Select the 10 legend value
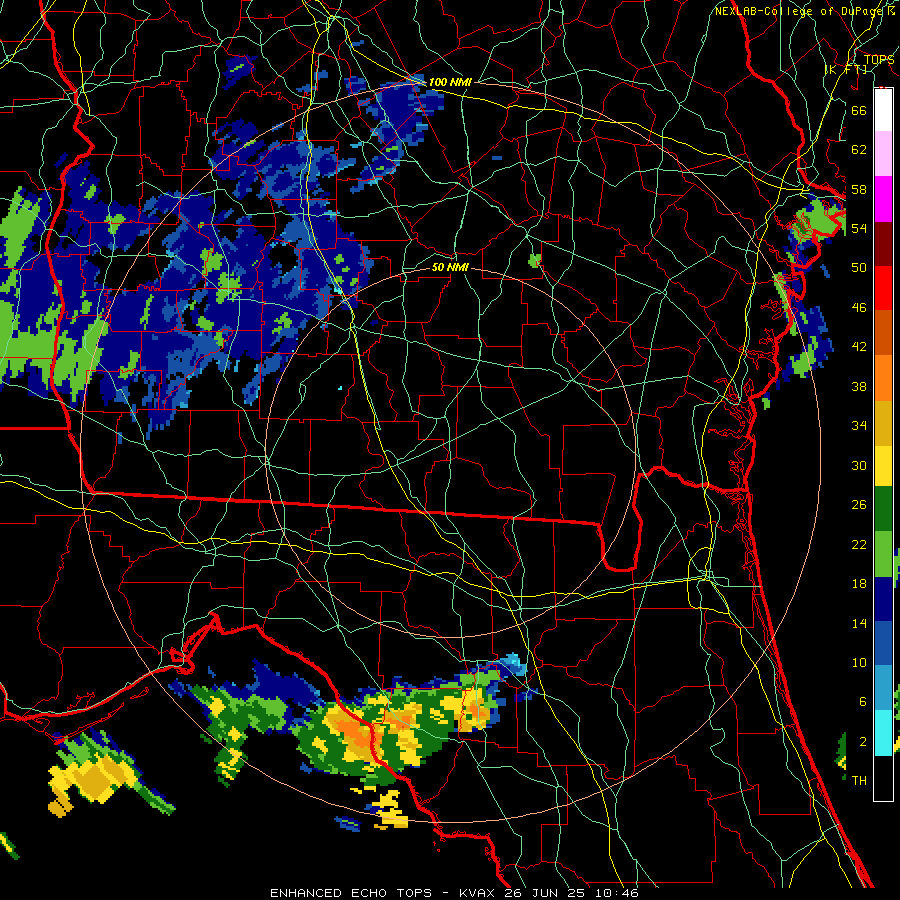900x900 pixels. click(859, 662)
